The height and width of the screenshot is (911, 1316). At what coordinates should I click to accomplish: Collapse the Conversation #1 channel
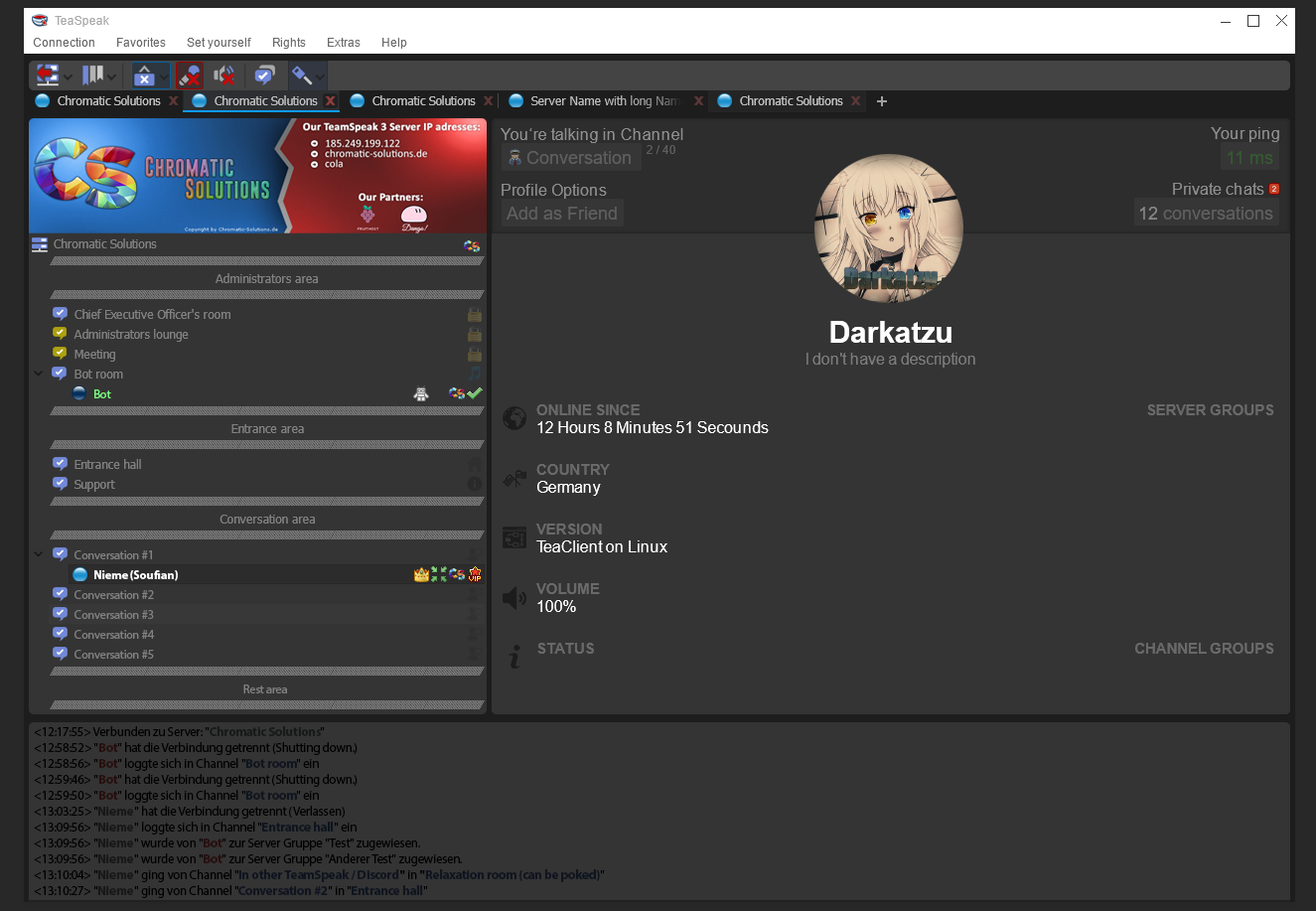coord(39,554)
